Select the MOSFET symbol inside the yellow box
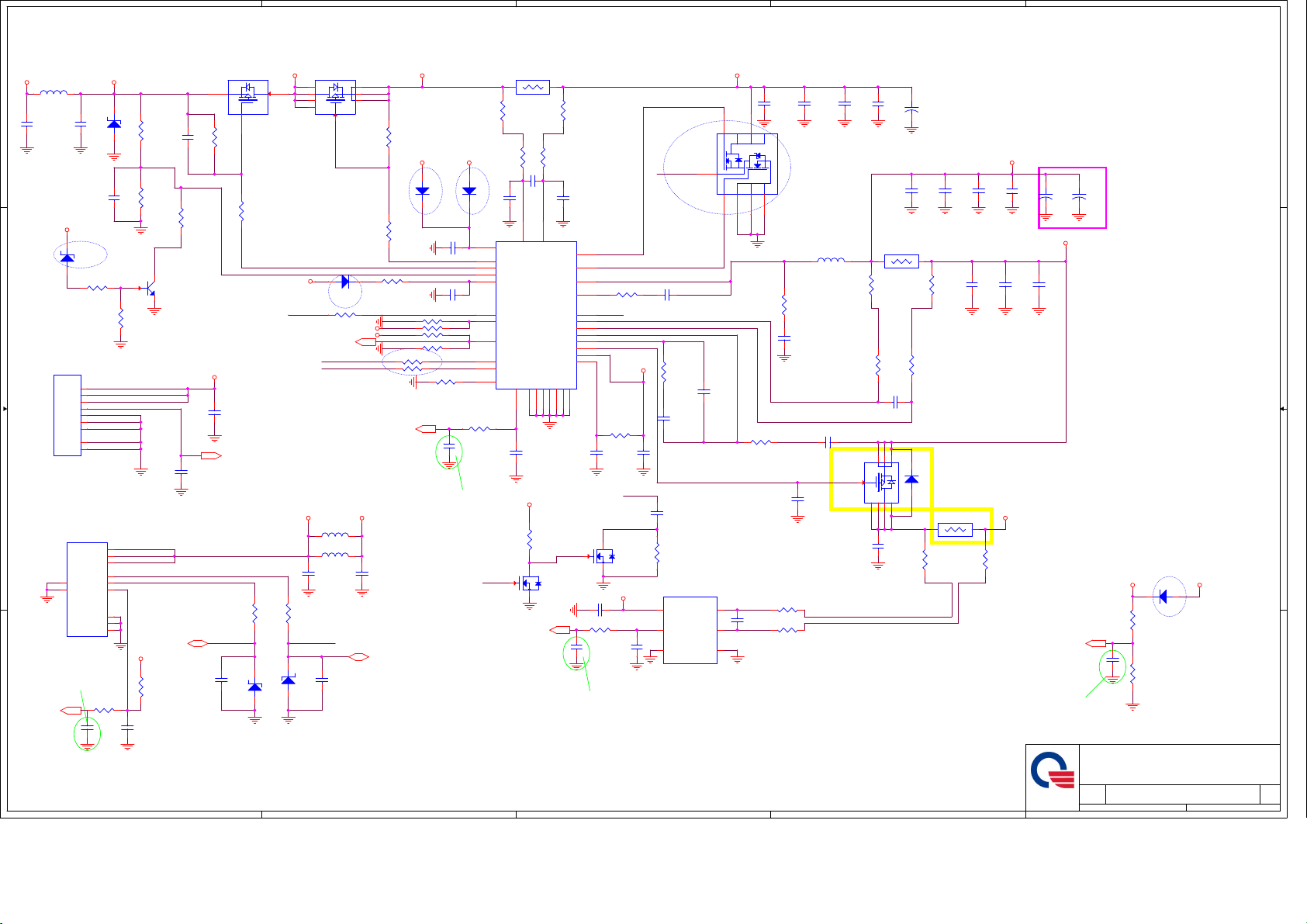 [x=882, y=483]
